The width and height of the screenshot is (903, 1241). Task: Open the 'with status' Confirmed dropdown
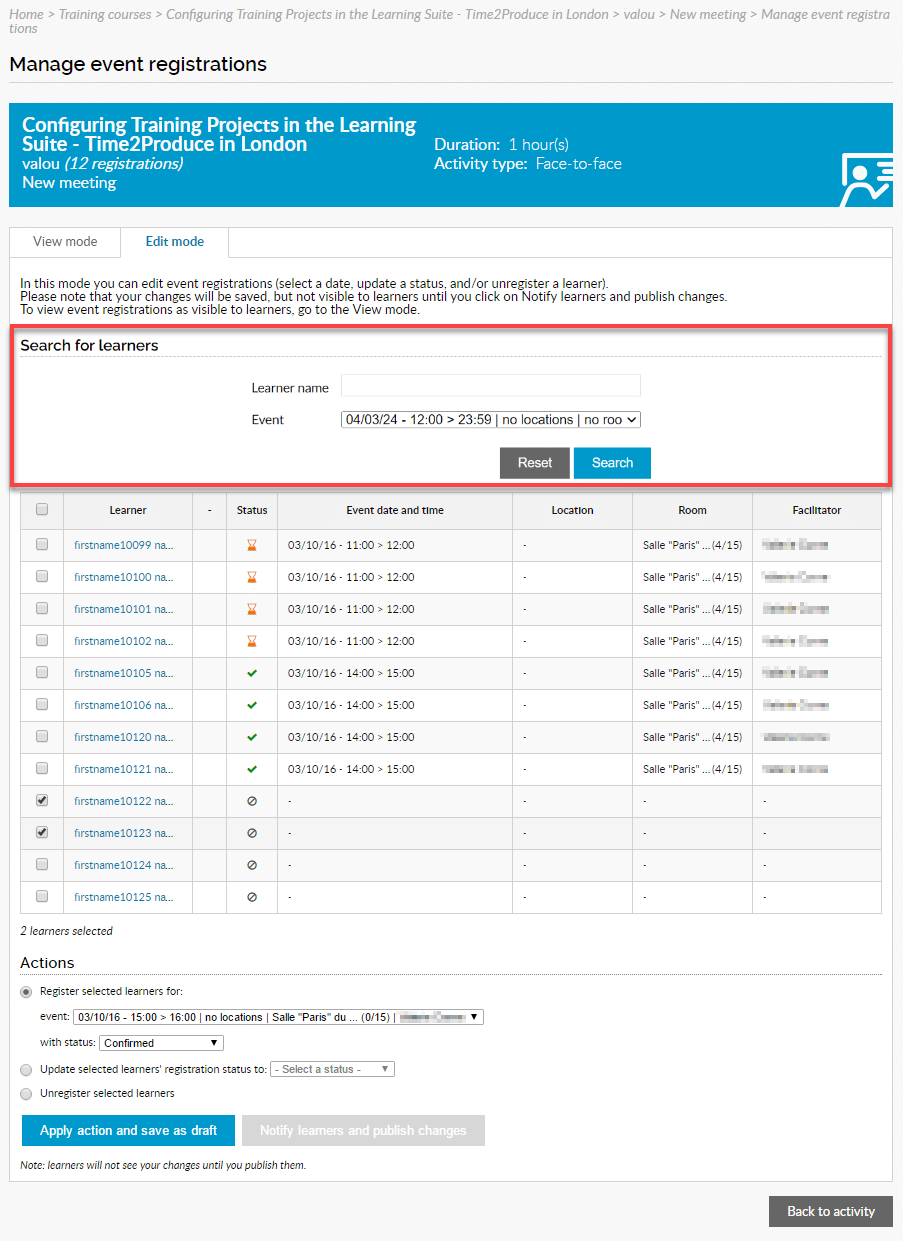[x=161, y=1043]
